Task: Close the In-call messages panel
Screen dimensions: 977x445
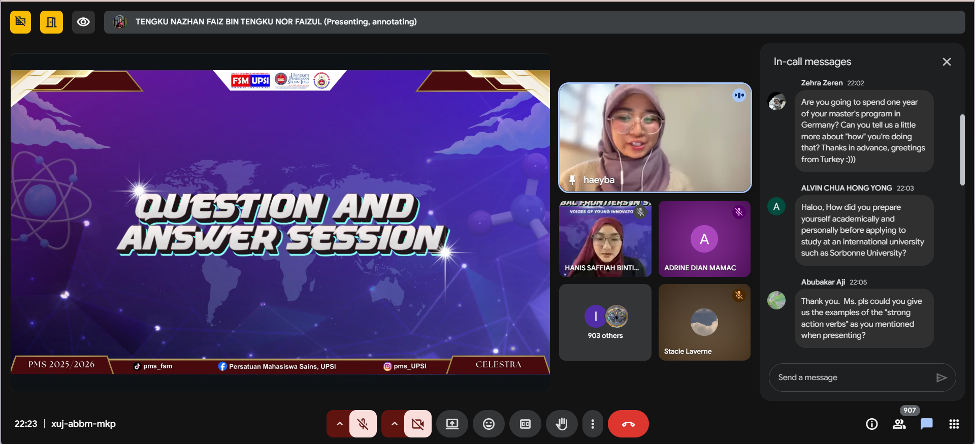Action: point(946,62)
